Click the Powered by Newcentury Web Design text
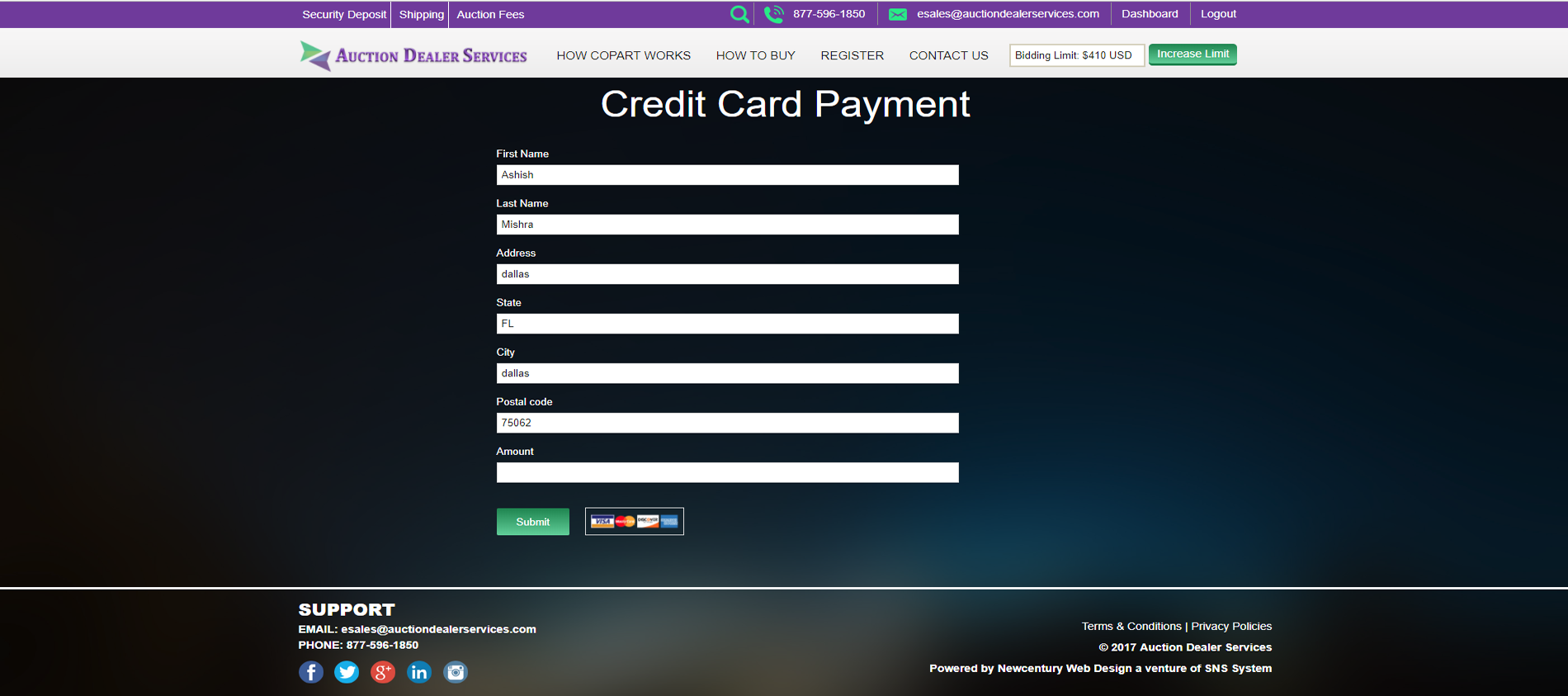 tap(1101, 669)
